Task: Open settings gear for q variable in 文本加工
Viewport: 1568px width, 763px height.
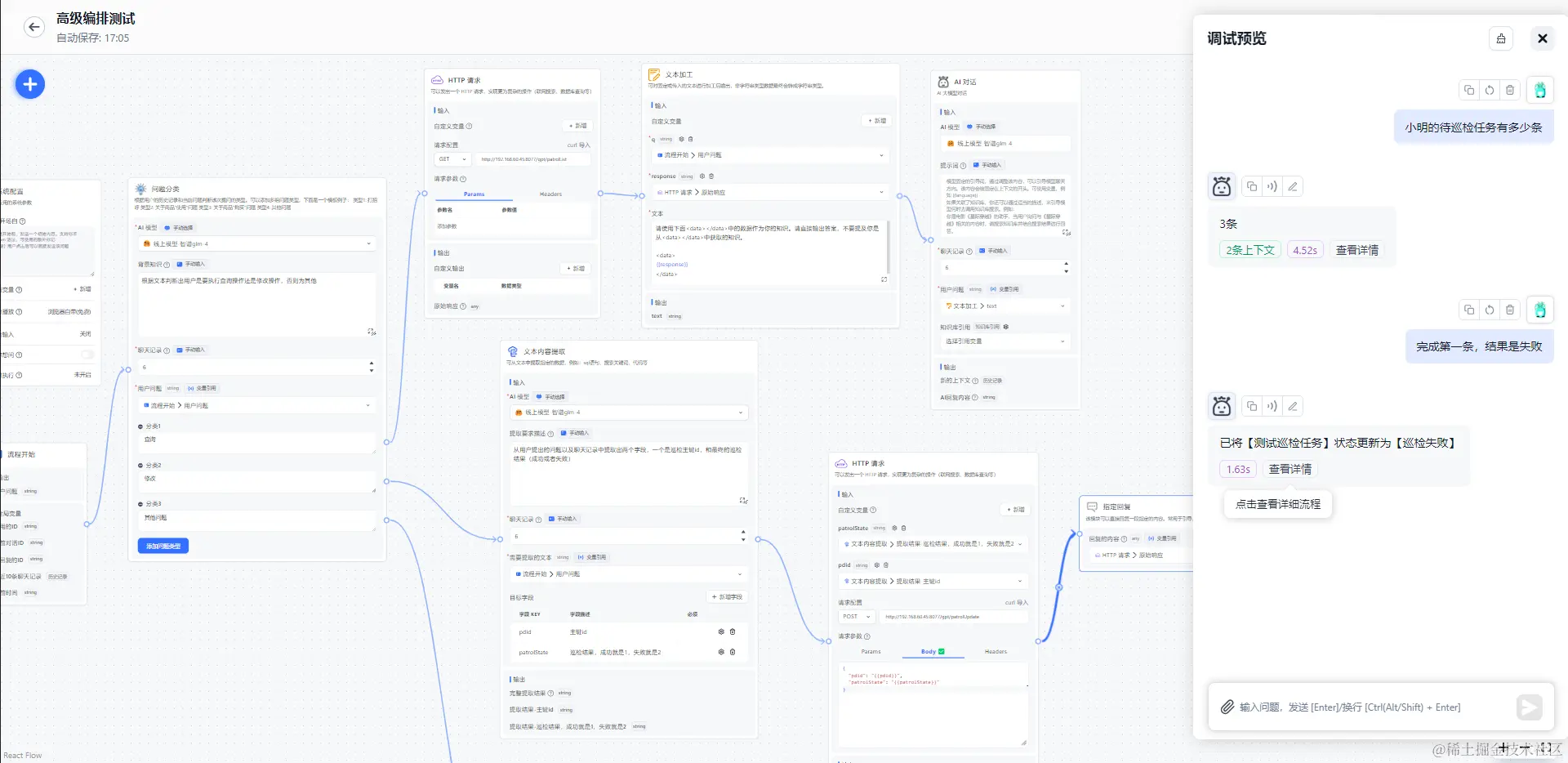Action: click(681, 139)
